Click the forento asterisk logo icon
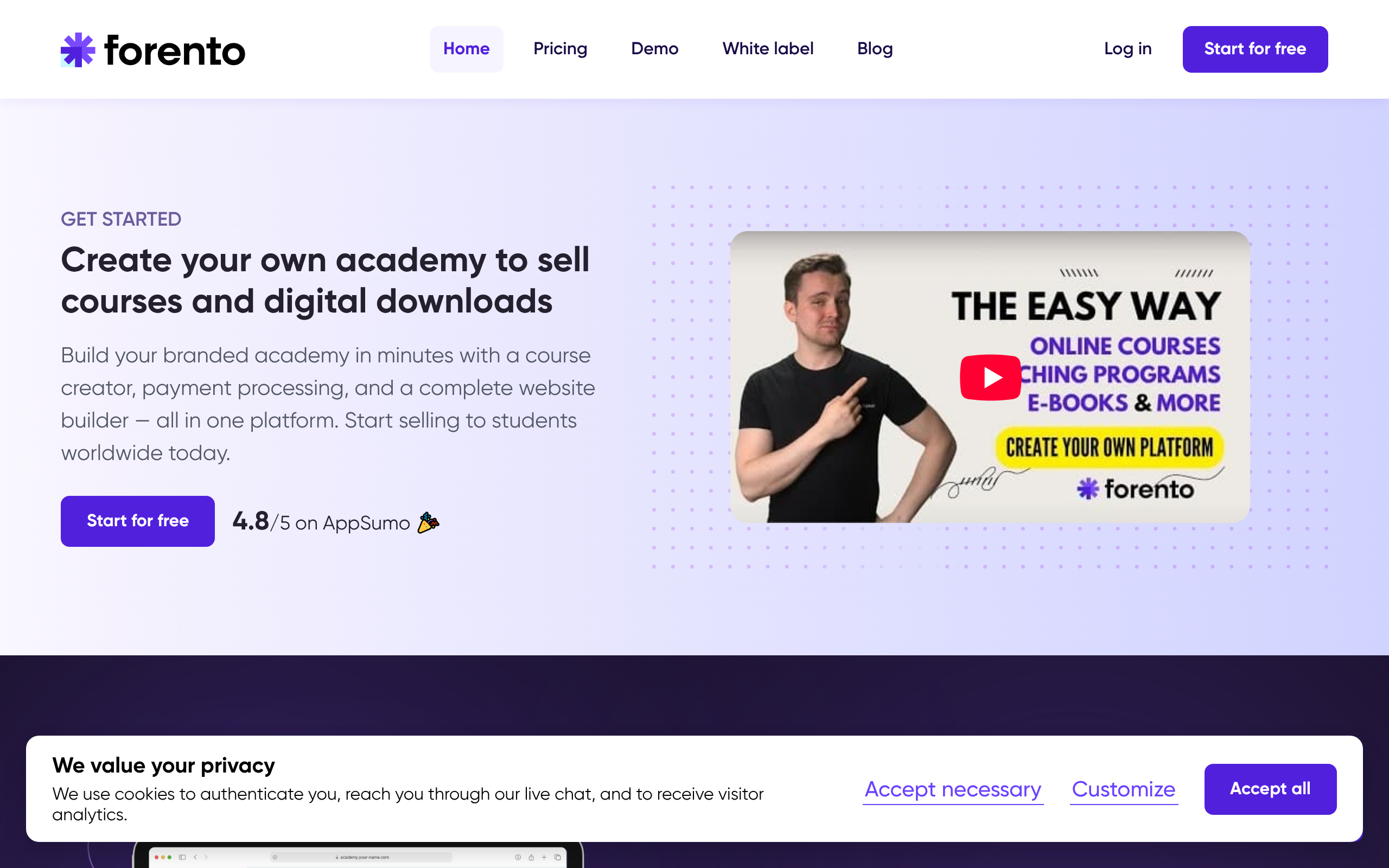The image size is (1389, 868). coord(78,50)
